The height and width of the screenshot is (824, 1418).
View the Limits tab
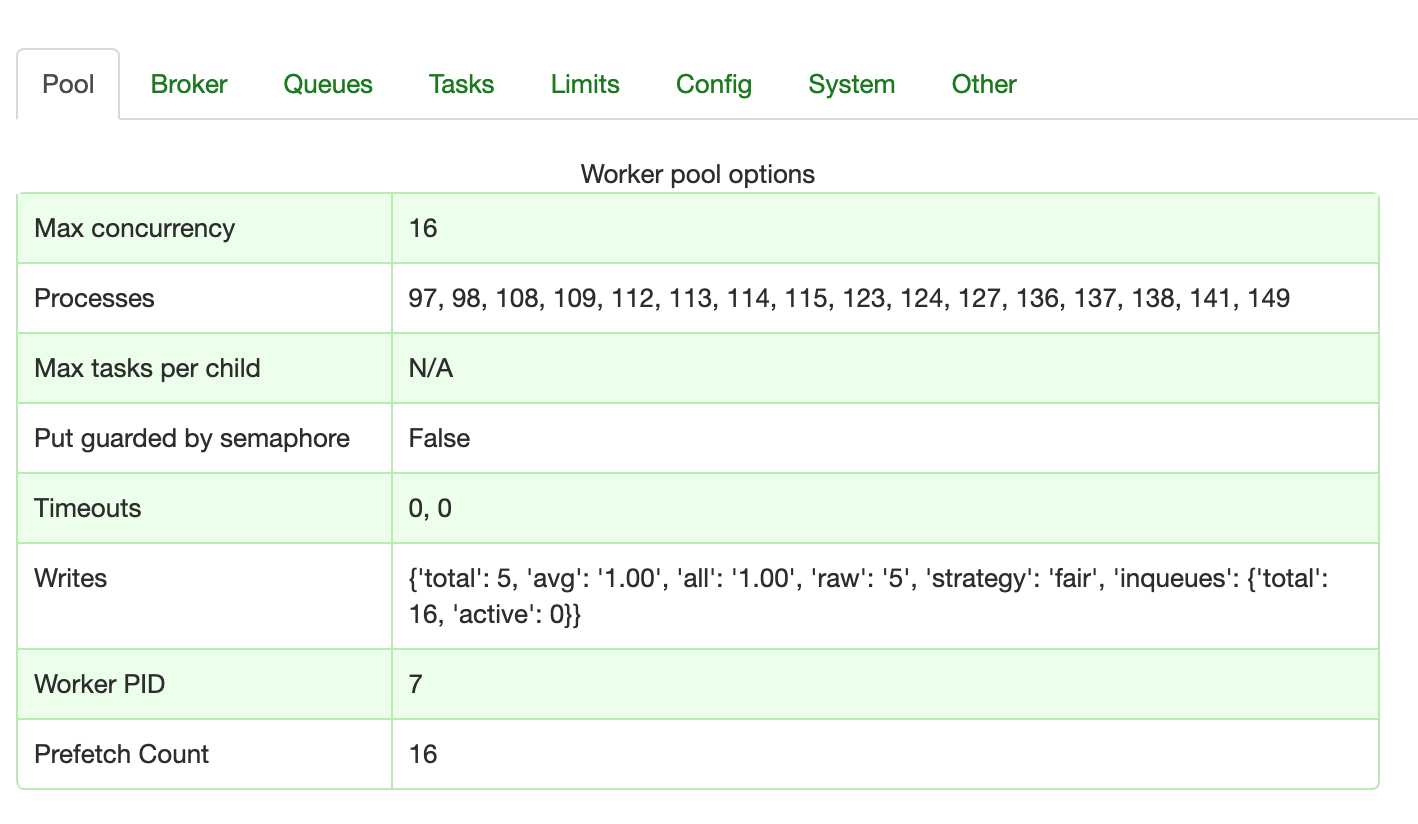[585, 84]
